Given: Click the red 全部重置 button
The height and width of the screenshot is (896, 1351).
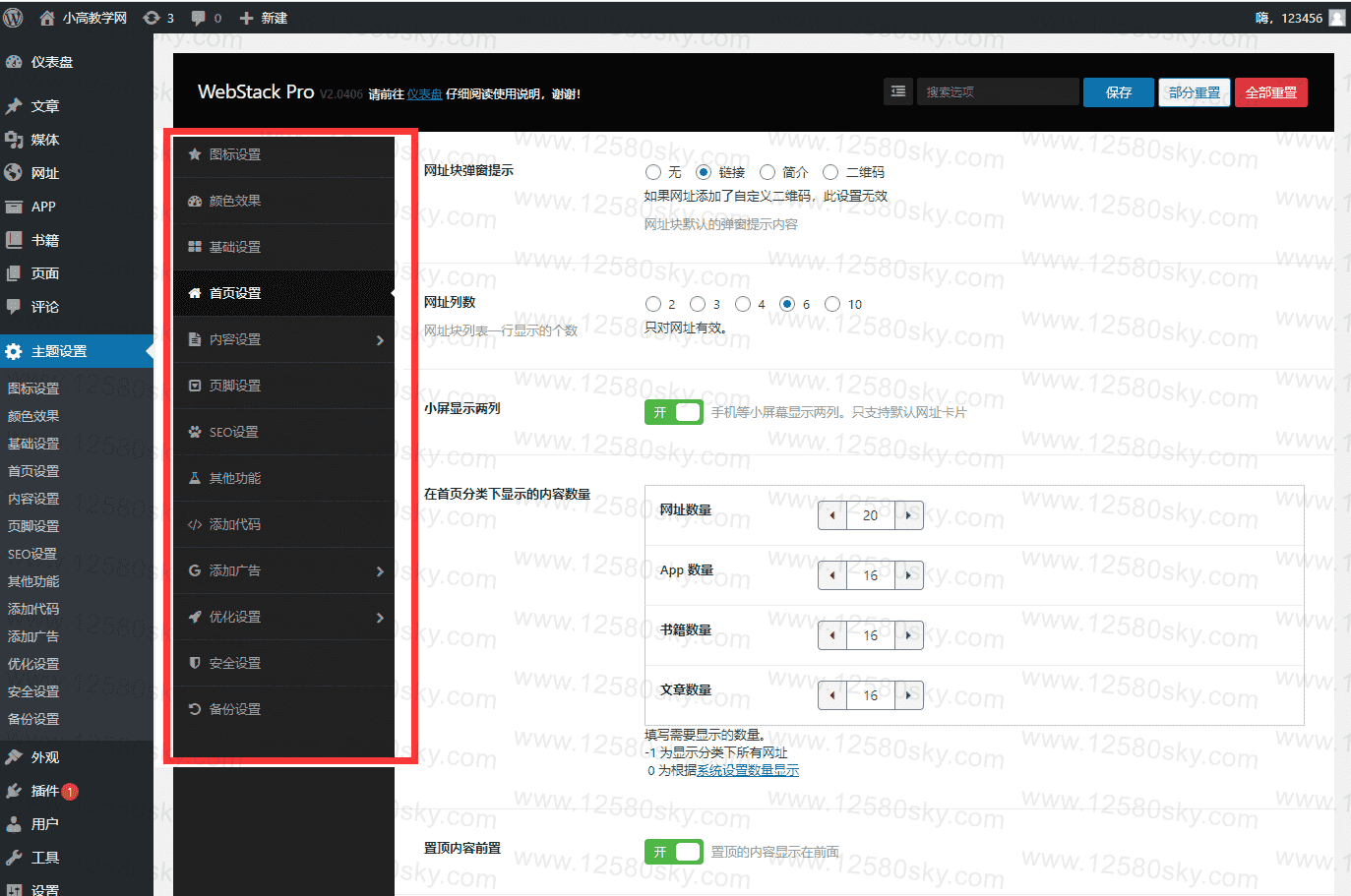Looking at the screenshot, I should (1270, 92).
